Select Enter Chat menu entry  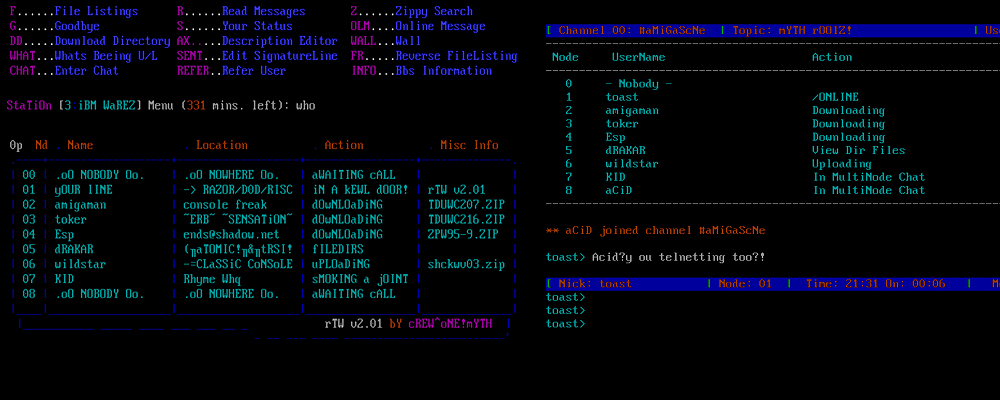(x=64, y=71)
